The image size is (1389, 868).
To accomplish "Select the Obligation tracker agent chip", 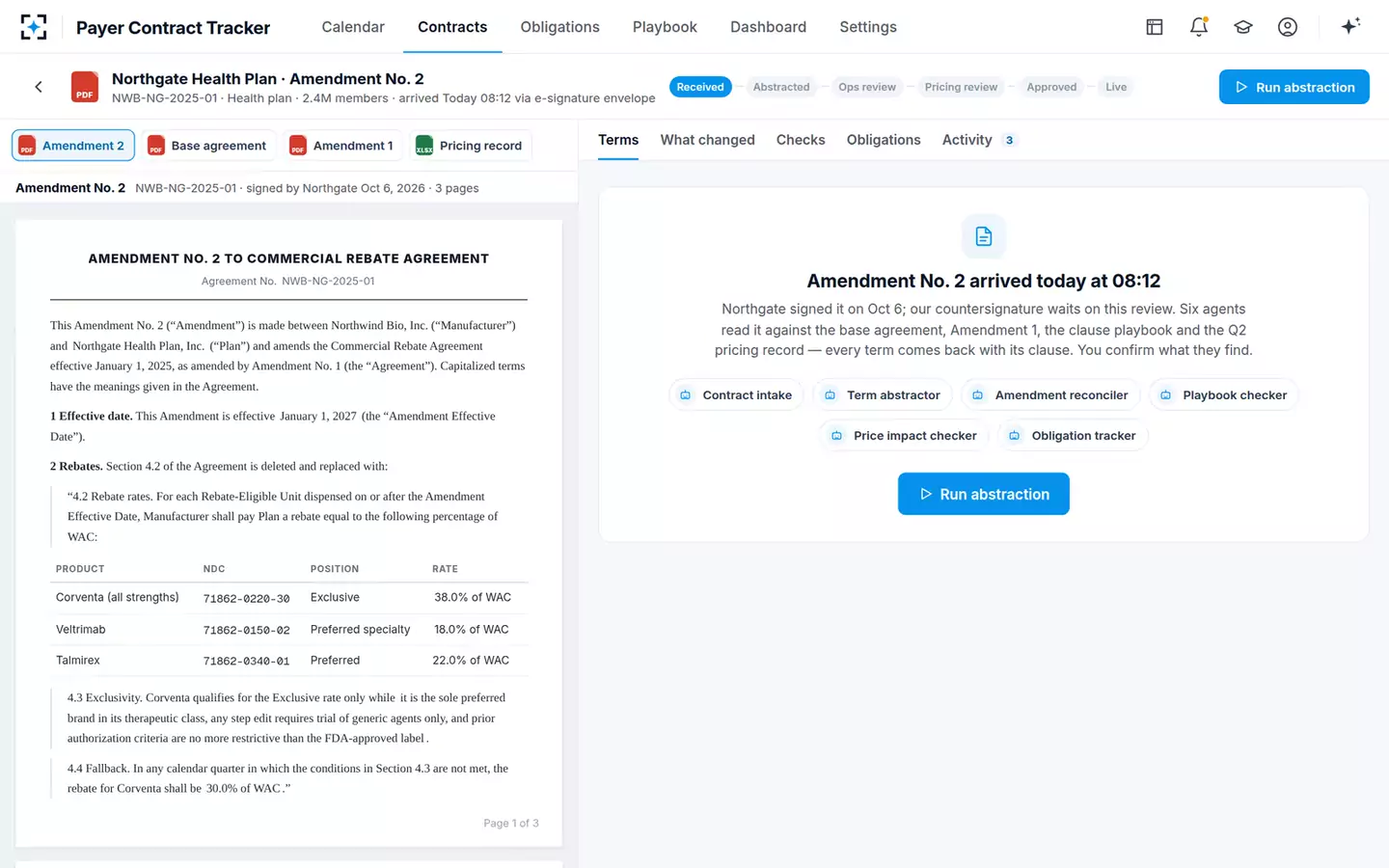I will tap(1073, 436).
